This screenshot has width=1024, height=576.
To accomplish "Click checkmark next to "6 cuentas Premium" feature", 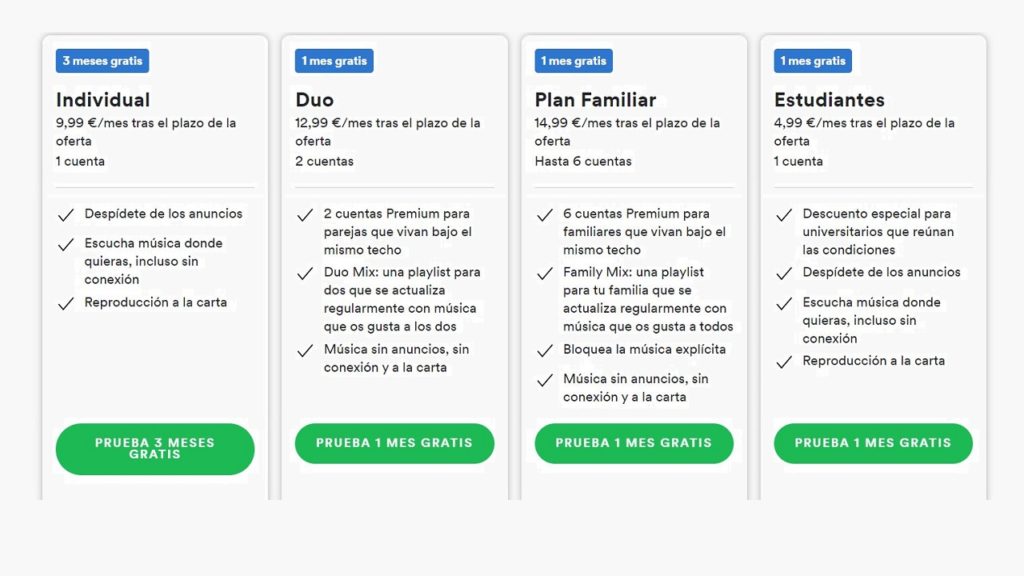I will point(545,213).
